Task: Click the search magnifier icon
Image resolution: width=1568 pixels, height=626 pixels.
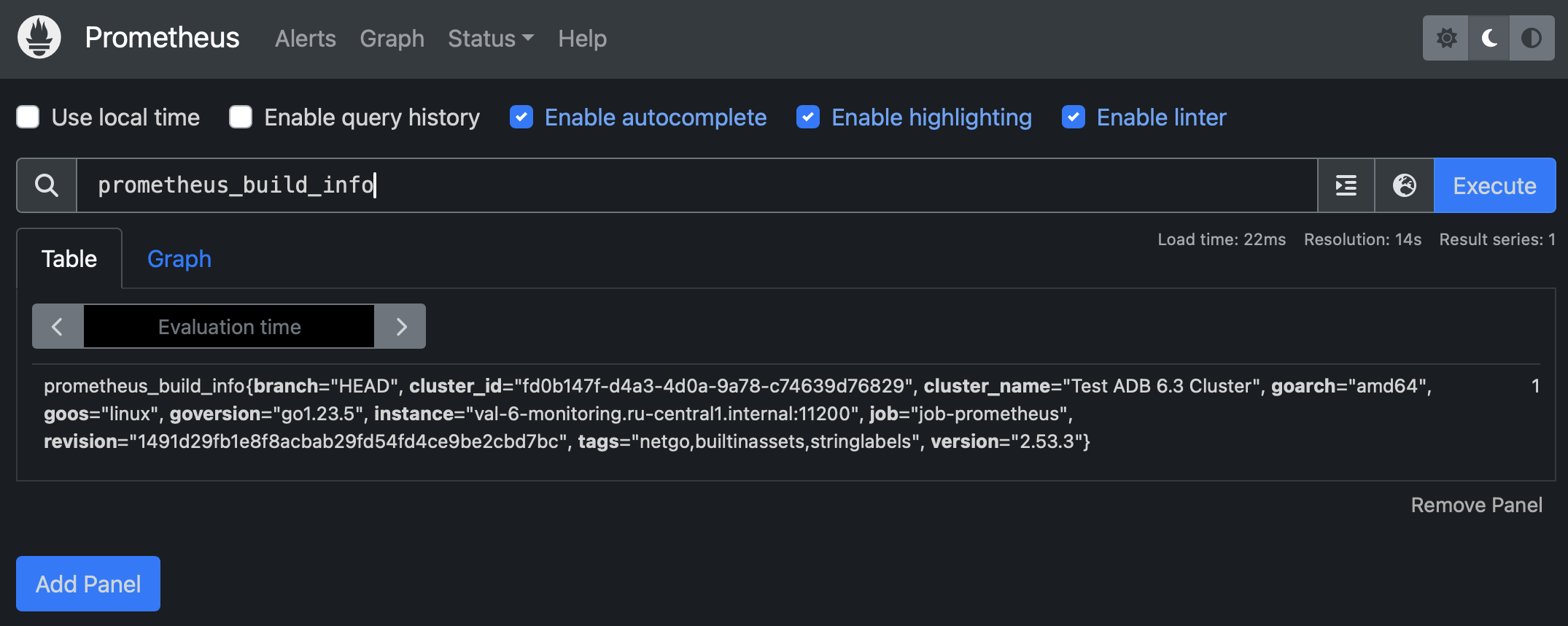Action: tap(47, 185)
